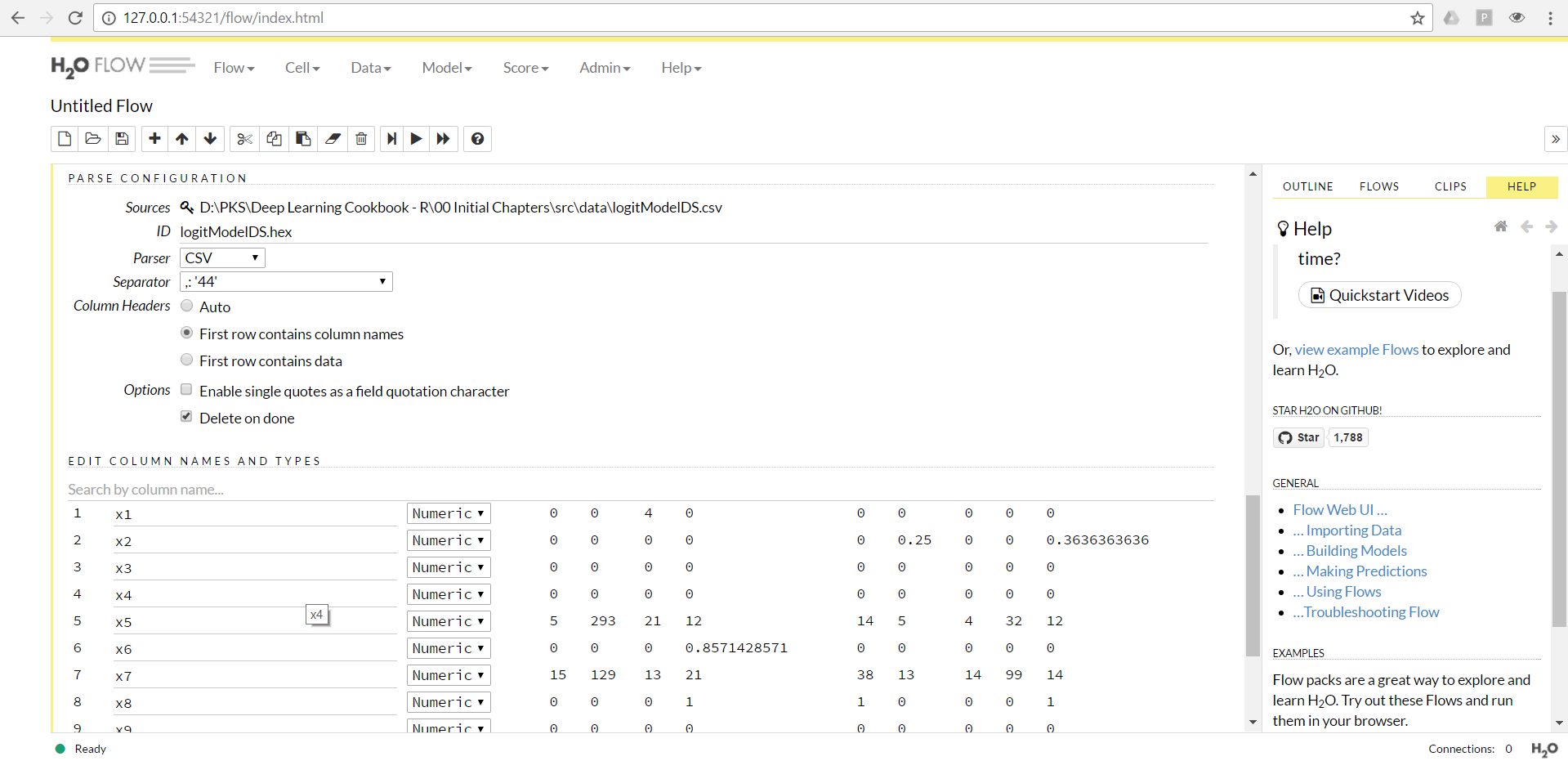This screenshot has height=761, width=1568.
Task: Open the browser three-dot menu
Action: (x=1550, y=18)
